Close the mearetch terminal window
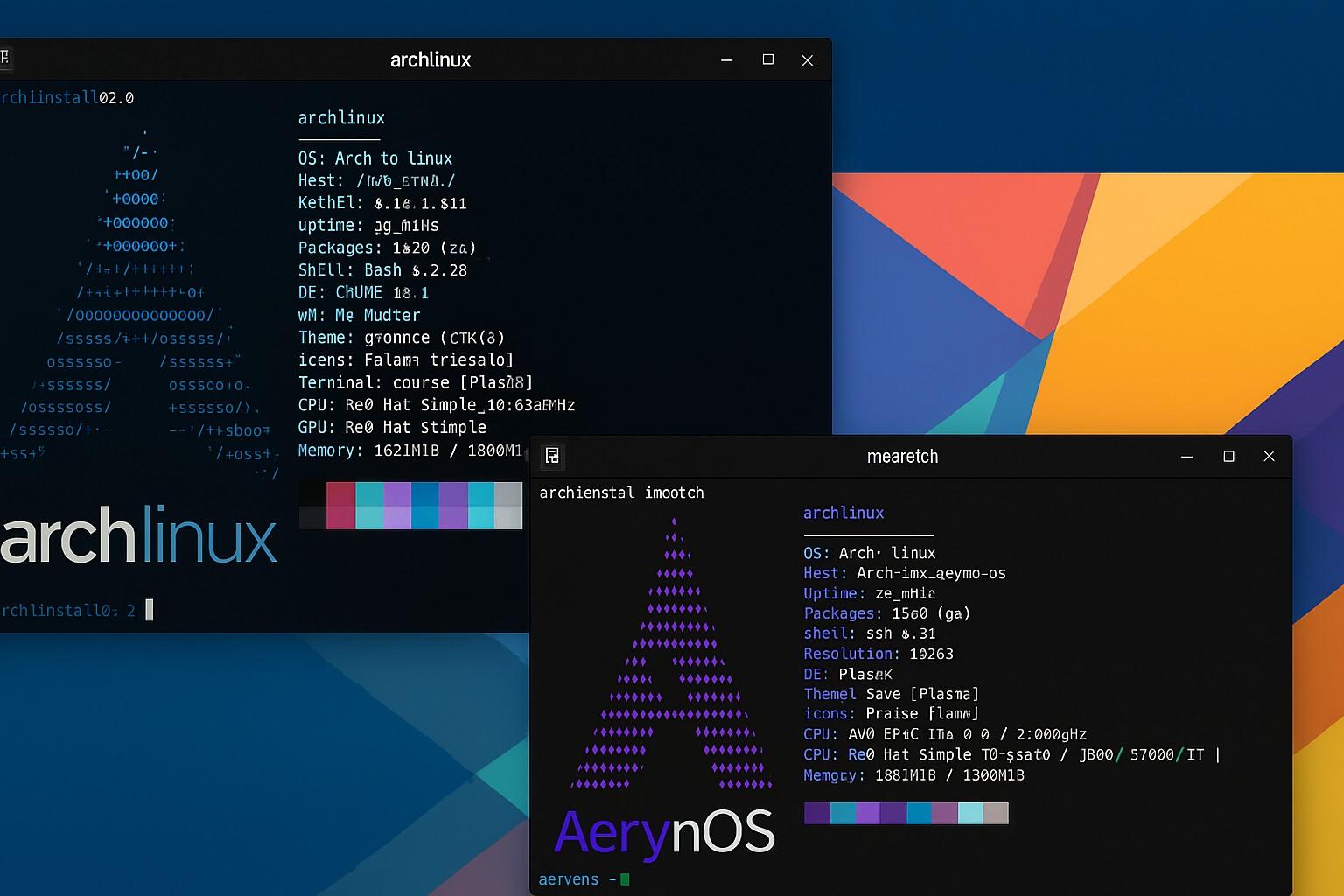Image resolution: width=1344 pixels, height=896 pixels. pos(1269,456)
